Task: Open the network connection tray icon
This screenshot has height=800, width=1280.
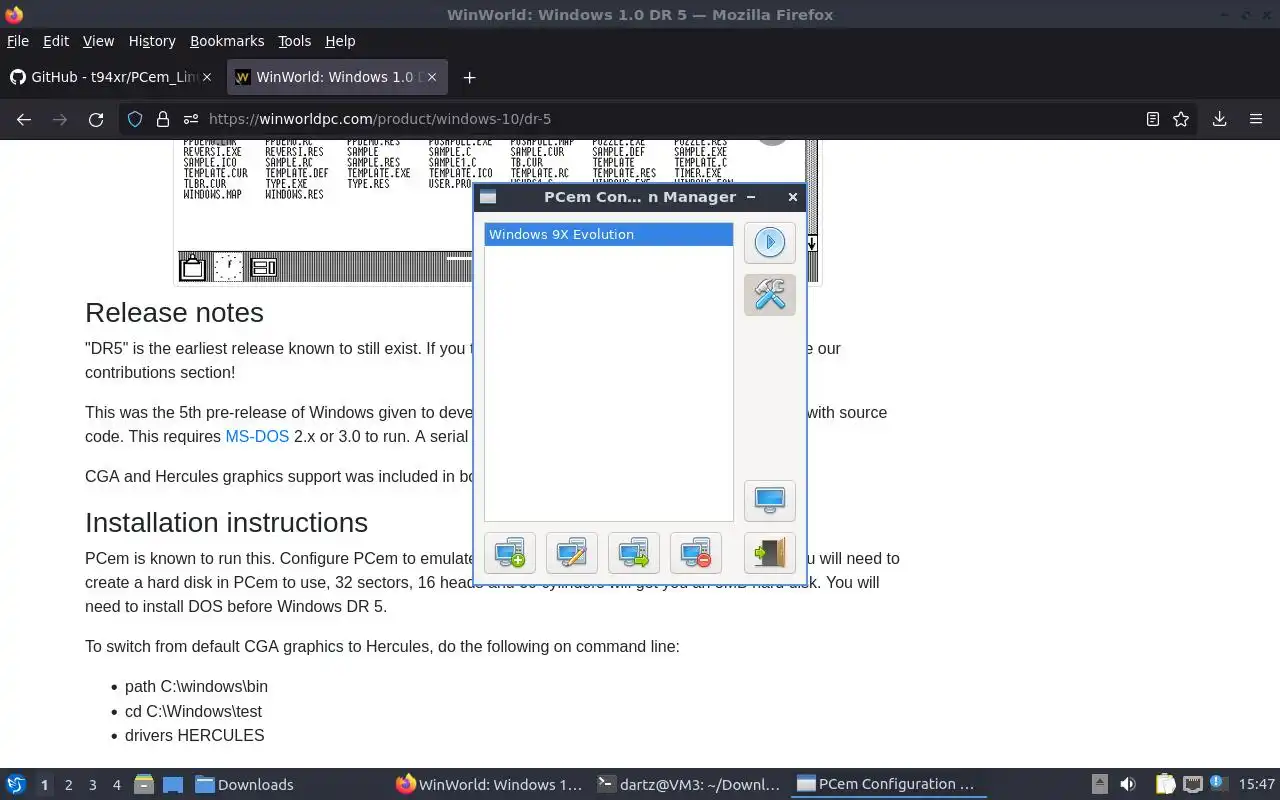Action: pyautogui.click(x=1192, y=785)
